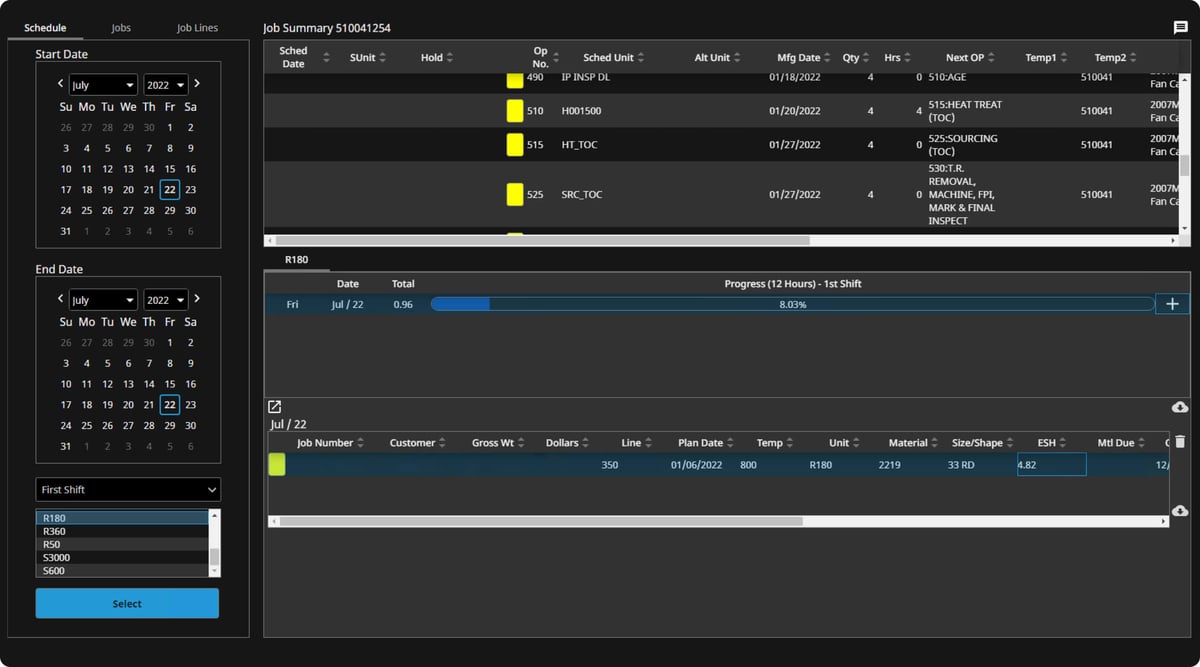Click trash delete icon beside job table
The image size is (1200, 667).
1180,442
